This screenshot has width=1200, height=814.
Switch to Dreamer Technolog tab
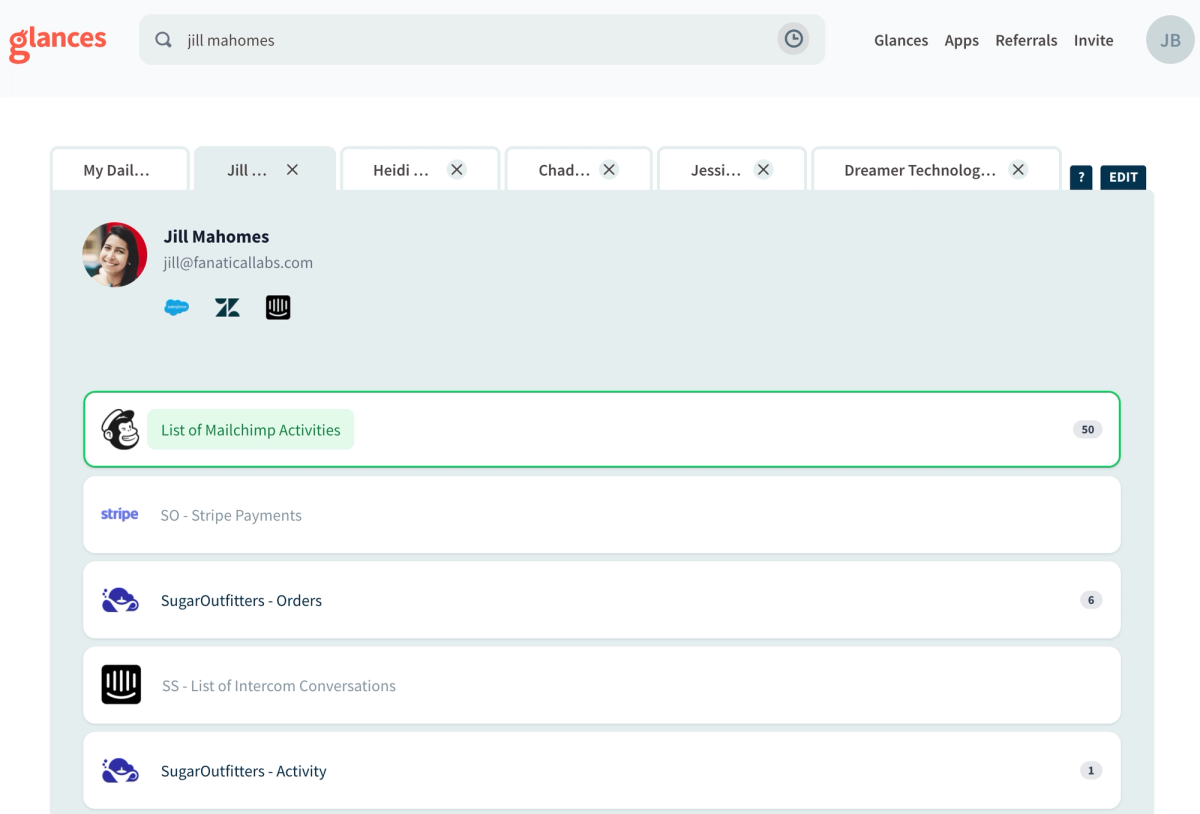936,169
